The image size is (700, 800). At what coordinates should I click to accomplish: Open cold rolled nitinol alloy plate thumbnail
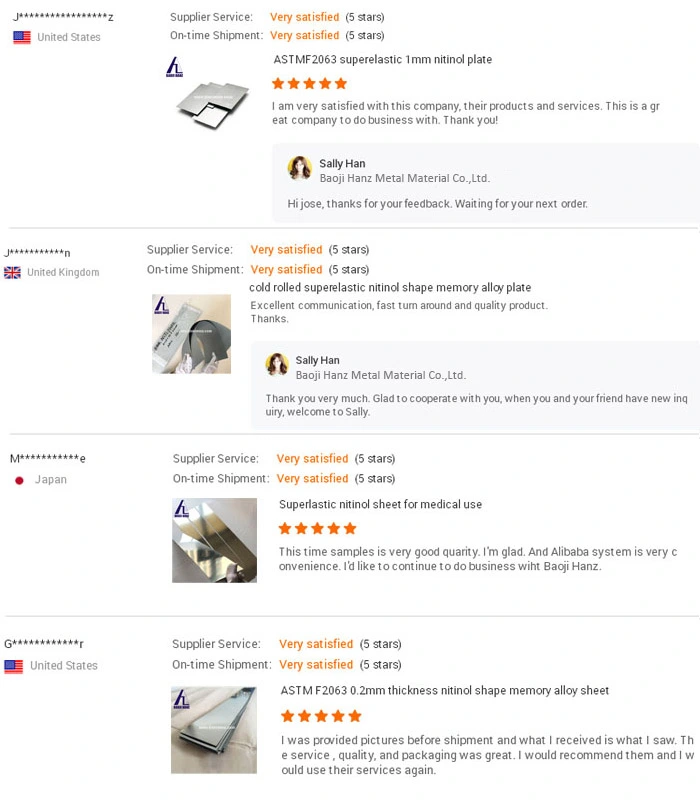[191, 334]
